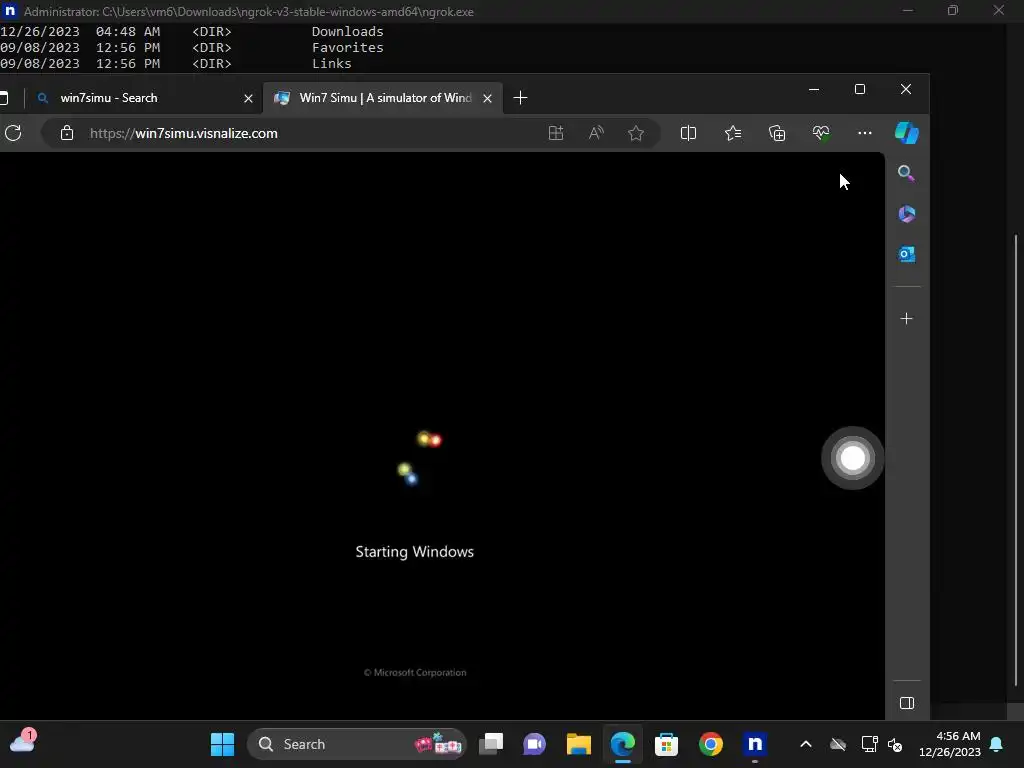1024x768 pixels.
Task: Open the Edge sidebar search
Action: click(906, 173)
